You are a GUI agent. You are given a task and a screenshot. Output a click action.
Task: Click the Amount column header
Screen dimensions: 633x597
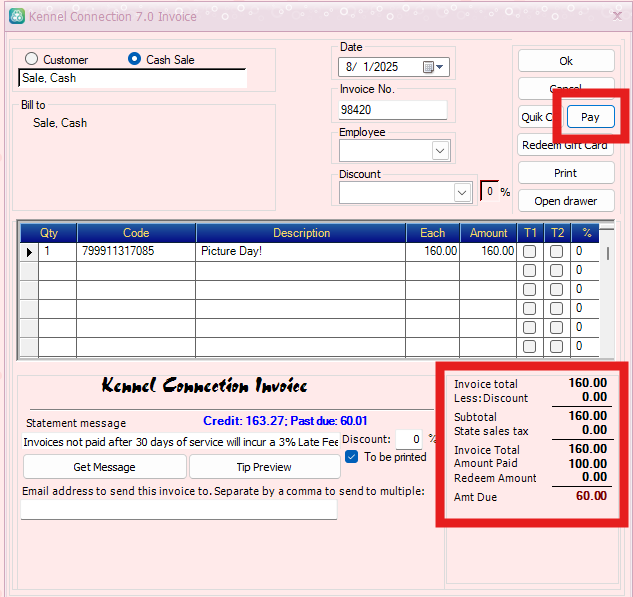pos(488,233)
